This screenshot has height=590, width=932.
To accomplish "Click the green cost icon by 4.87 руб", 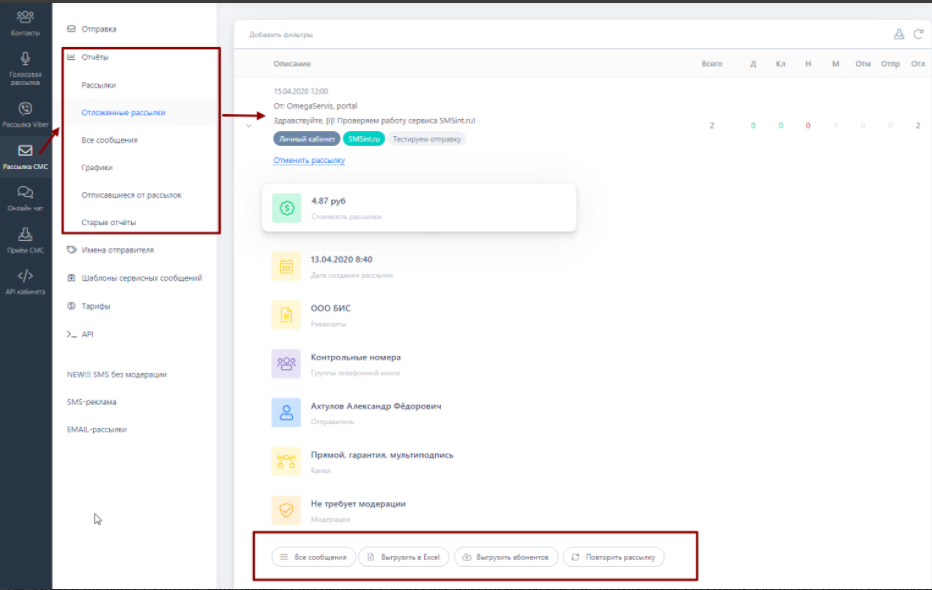I will click(286, 208).
